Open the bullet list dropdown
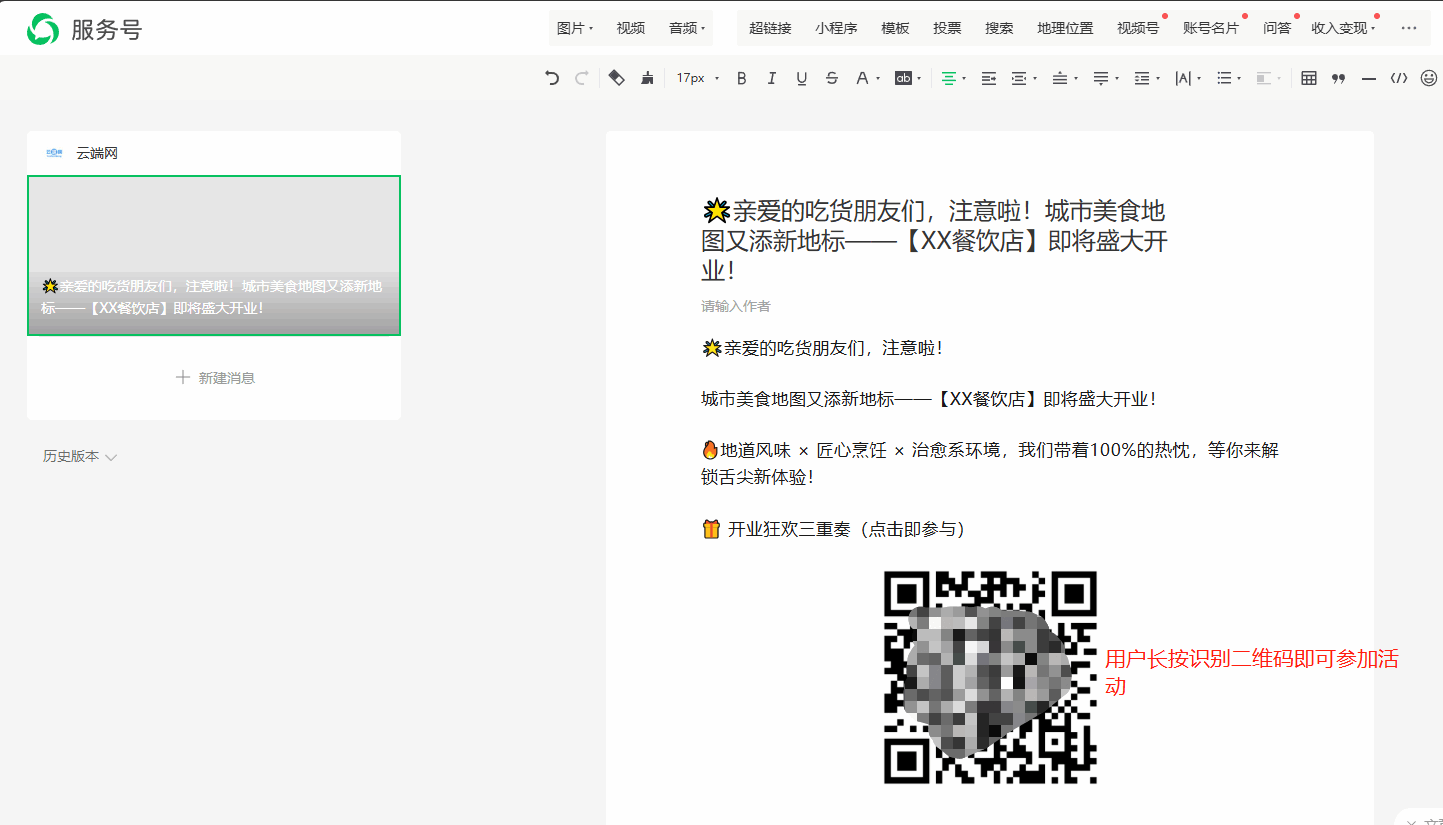This screenshot has width=1443, height=825. 1228,78
